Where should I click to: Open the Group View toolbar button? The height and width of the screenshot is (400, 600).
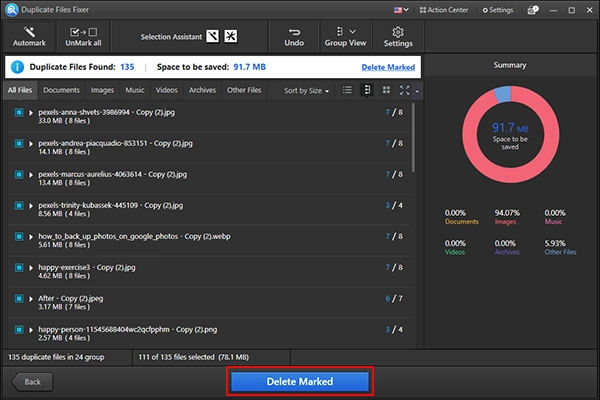[345, 36]
